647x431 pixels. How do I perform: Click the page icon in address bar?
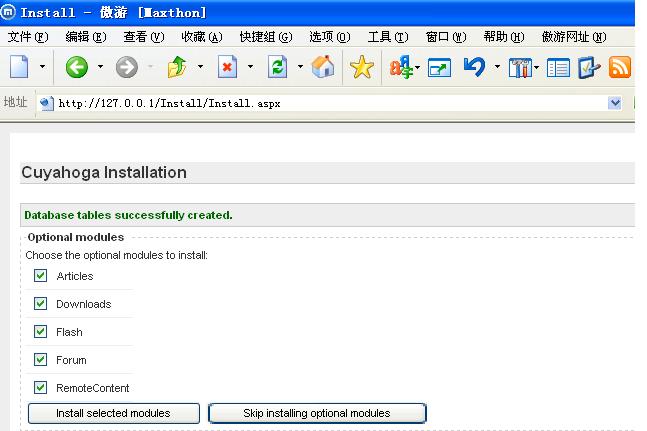(x=47, y=103)
